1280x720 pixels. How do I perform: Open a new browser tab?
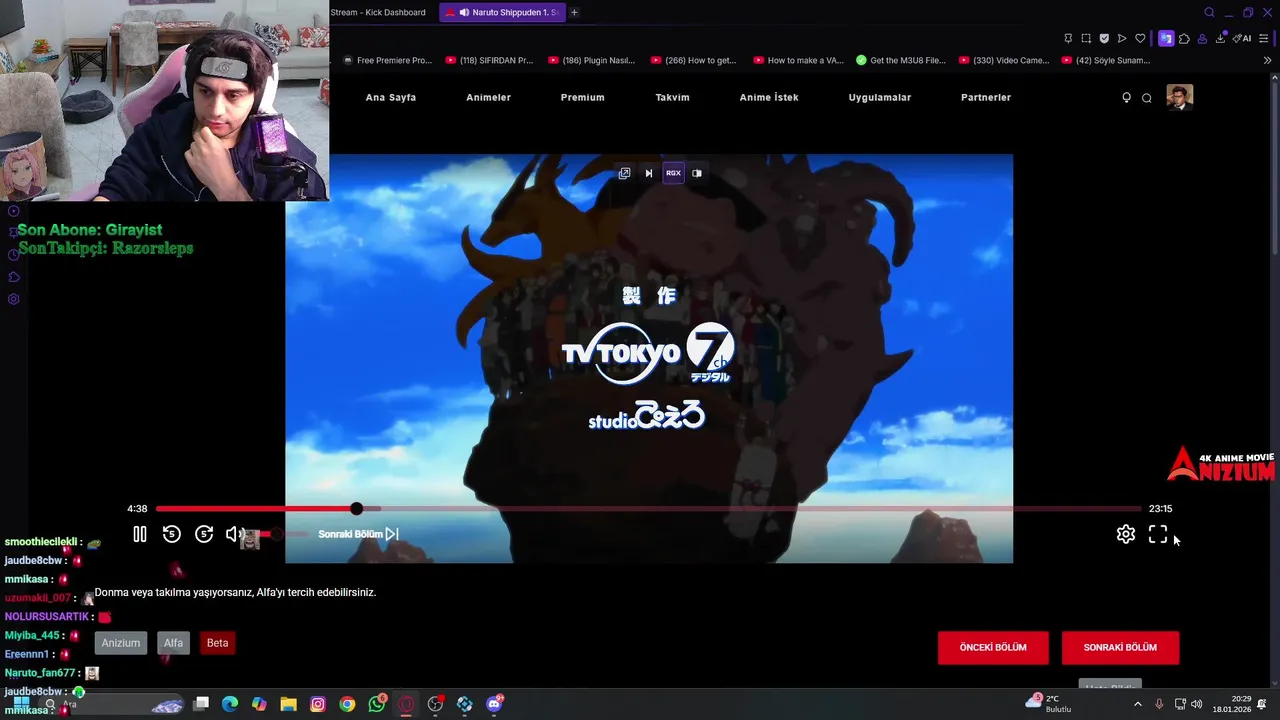point(574,12)
